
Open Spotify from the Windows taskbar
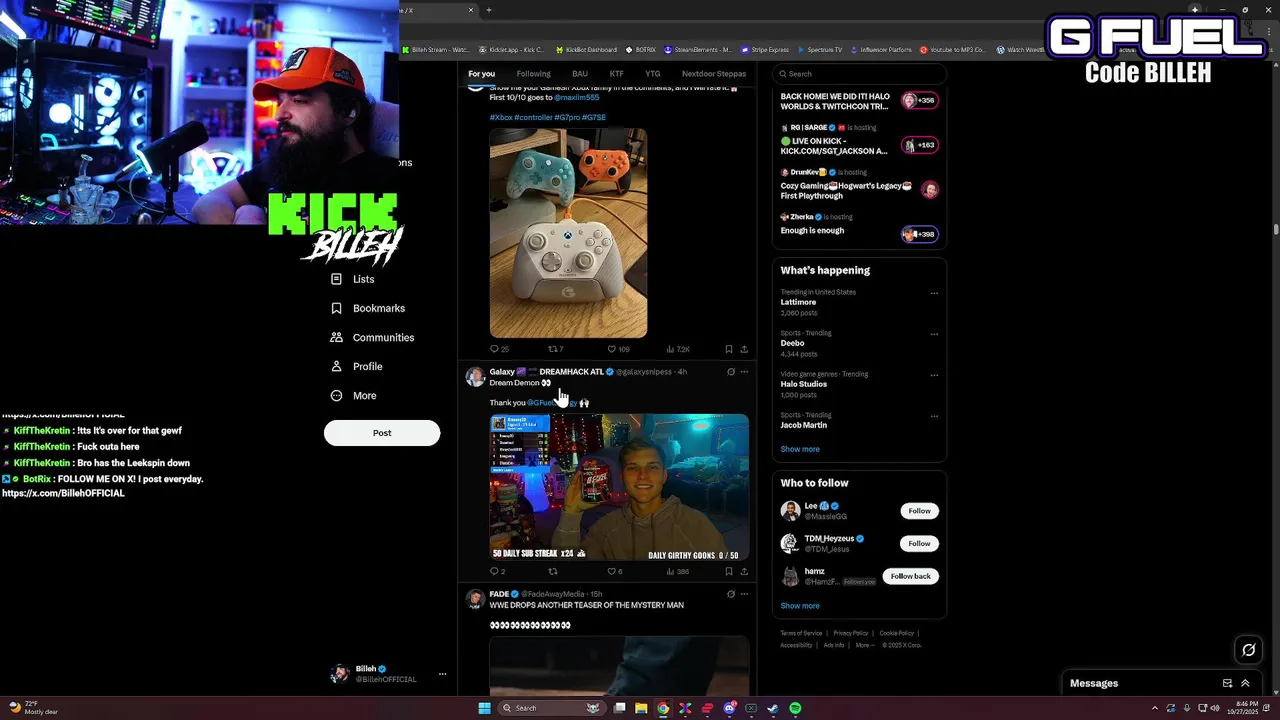point(795,708)
